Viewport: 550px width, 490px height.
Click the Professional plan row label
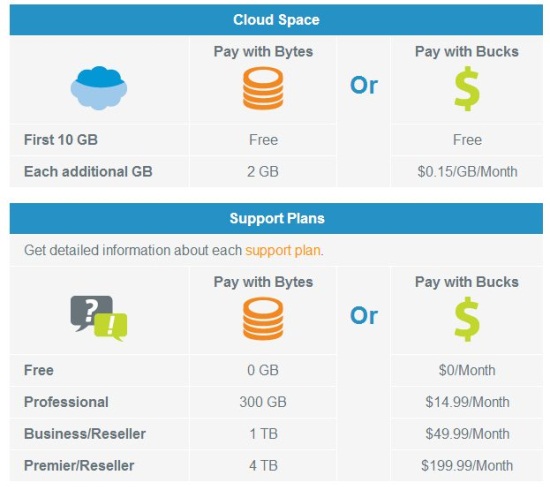(x=66, y=402)
